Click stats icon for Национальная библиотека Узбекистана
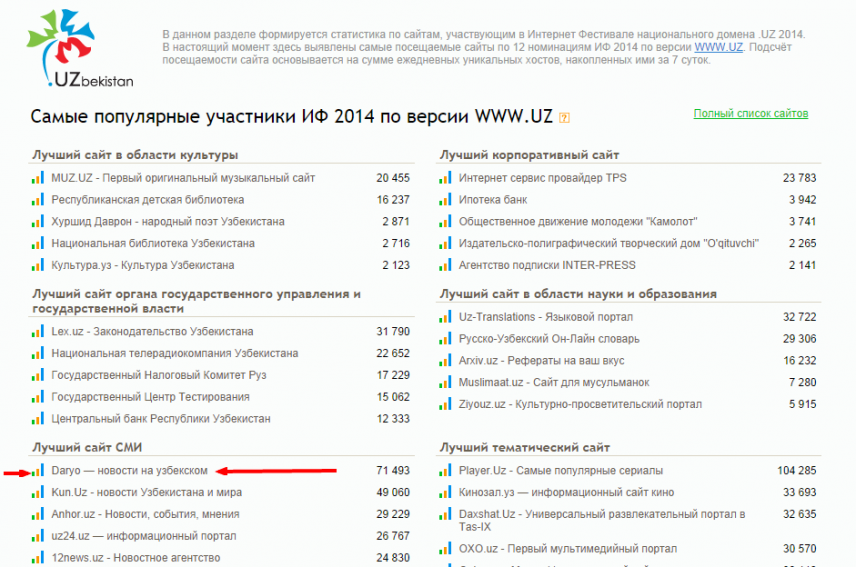856x567 pixels. pyautogui.click(x=38, y=243)
